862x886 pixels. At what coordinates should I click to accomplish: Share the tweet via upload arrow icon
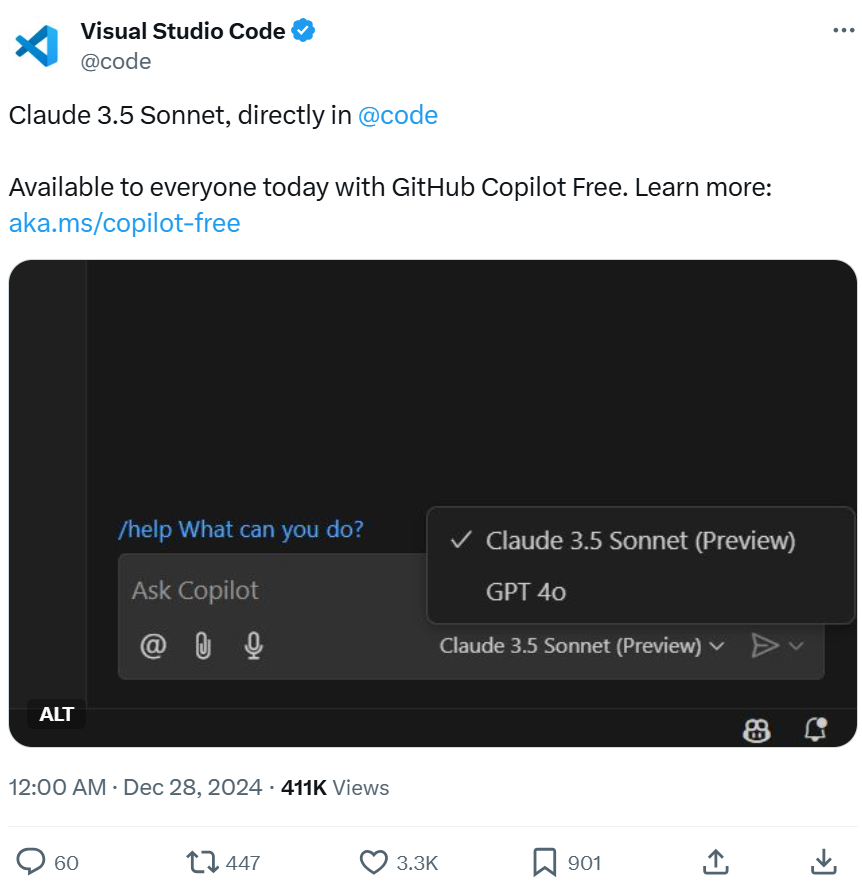point(716,862)
